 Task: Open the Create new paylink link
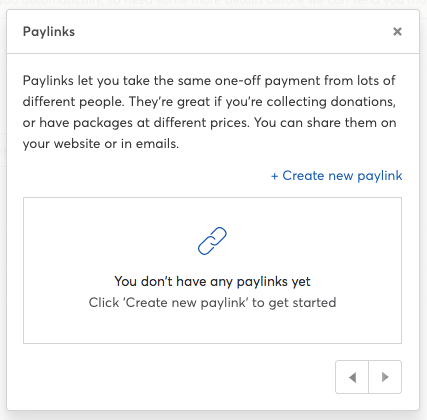point(337,176)
